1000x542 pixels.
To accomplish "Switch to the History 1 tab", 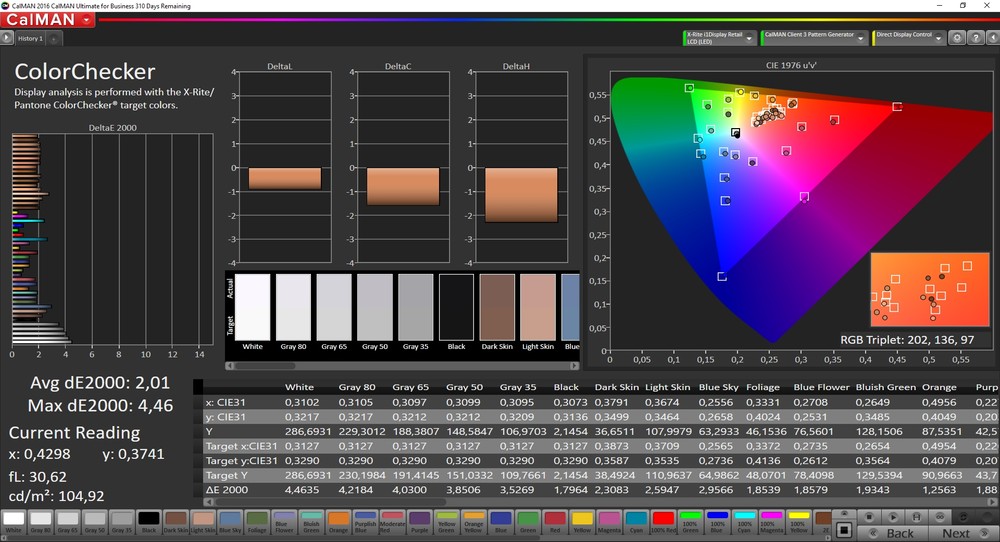I will tap(30, 38).
